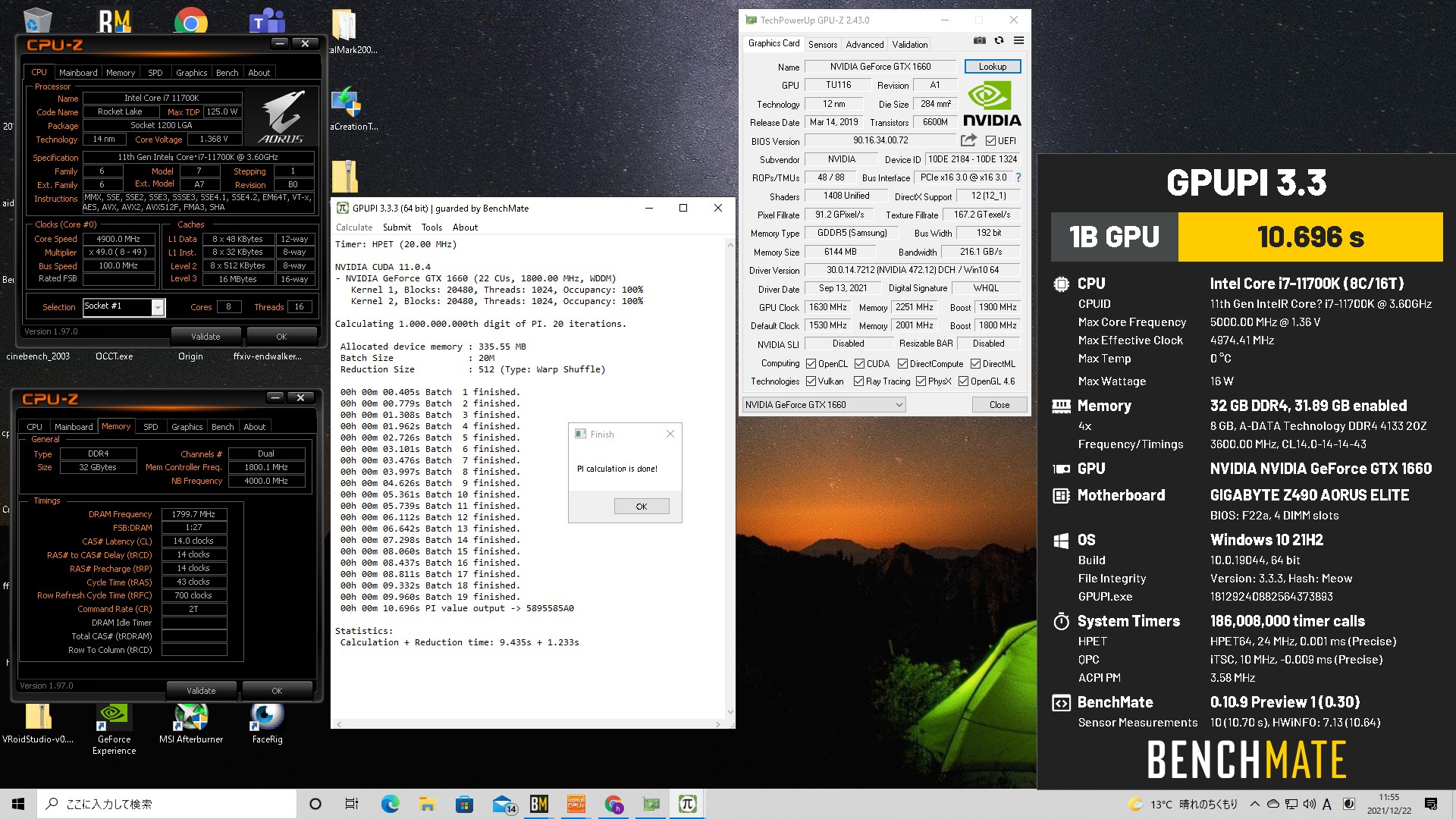
Task: Click the GPUPI horizontal scrollbar left arrow
Action: tap(340, 723)
